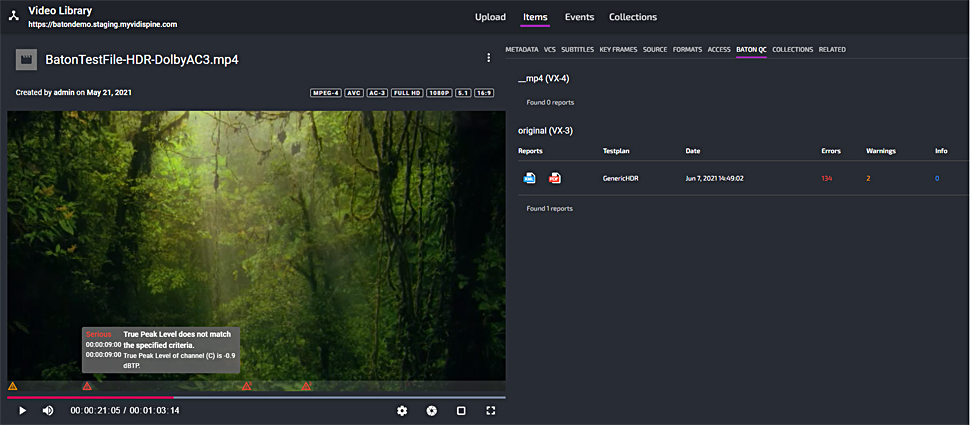This screenshot has width=970, height=425.
Task: Click the Found 1 reports text
Action: point(549,208)
